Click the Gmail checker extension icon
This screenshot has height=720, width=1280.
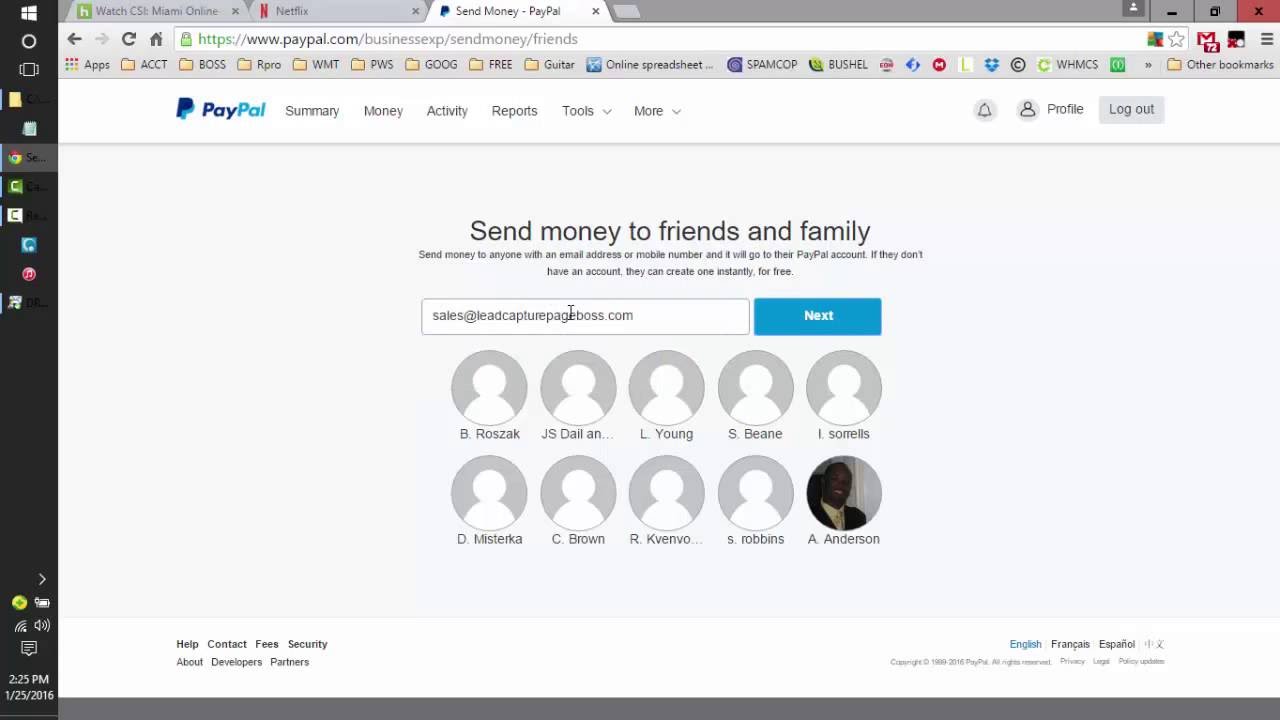point(1207,40)
